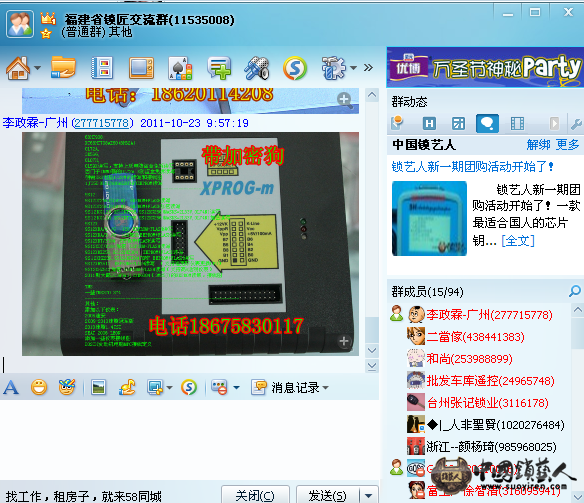Click the group avatar icon in title bar

tap(20, 24)
